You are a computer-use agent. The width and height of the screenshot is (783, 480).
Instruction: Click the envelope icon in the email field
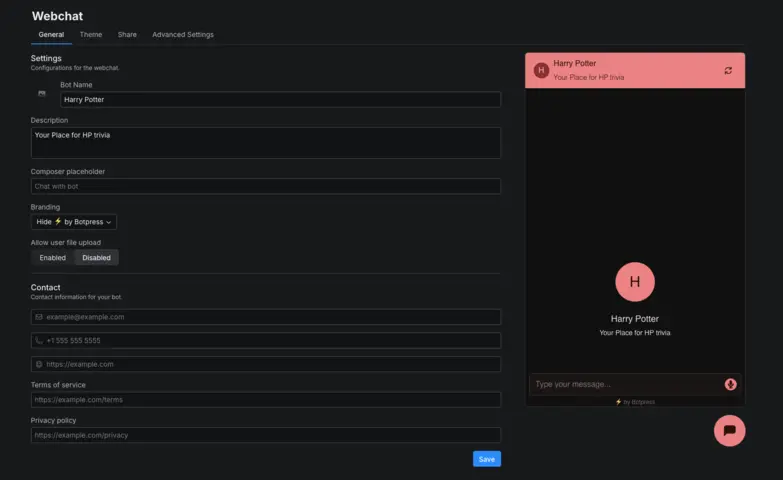pos(39,317)
